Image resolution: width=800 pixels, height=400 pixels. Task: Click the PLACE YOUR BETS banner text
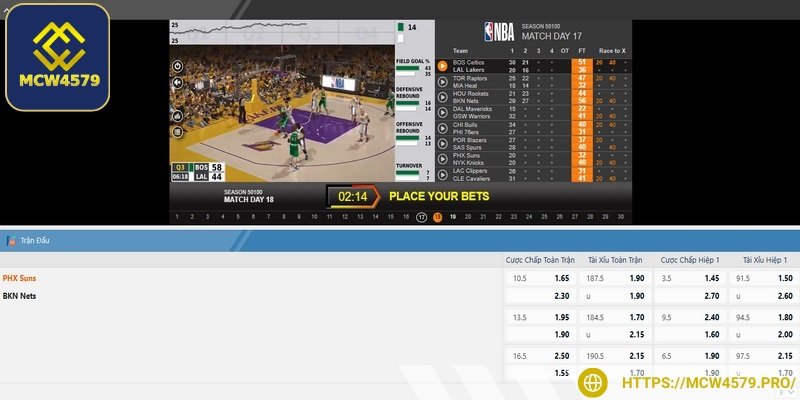[439, 196]
